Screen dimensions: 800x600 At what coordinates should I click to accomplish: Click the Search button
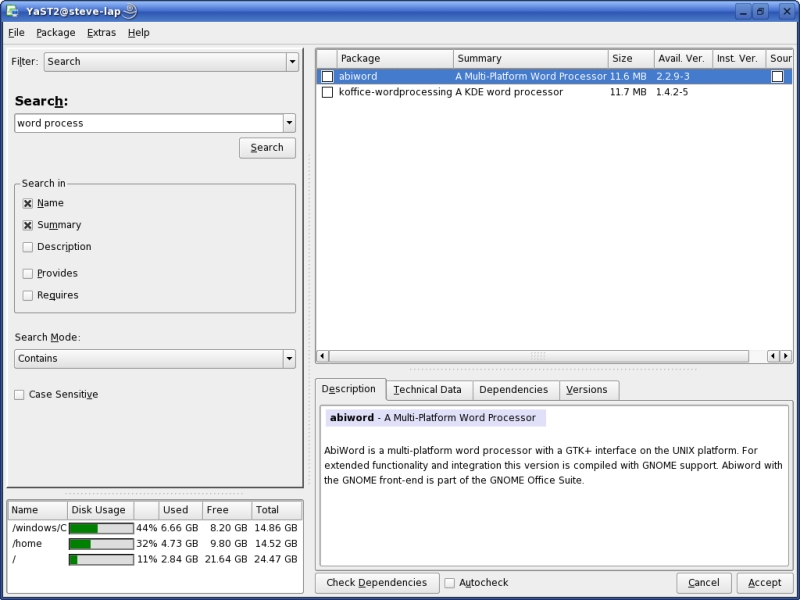click(x=267, y=148)
